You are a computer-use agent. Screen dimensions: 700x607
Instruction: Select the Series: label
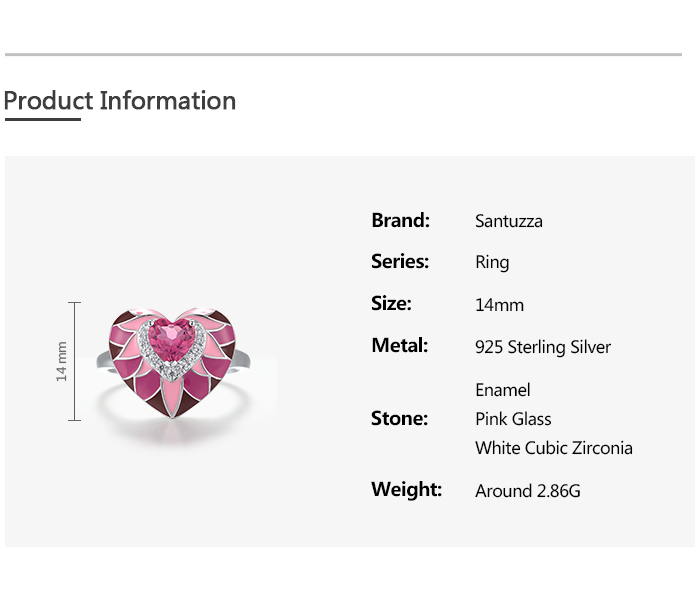(x=400, y=262)
